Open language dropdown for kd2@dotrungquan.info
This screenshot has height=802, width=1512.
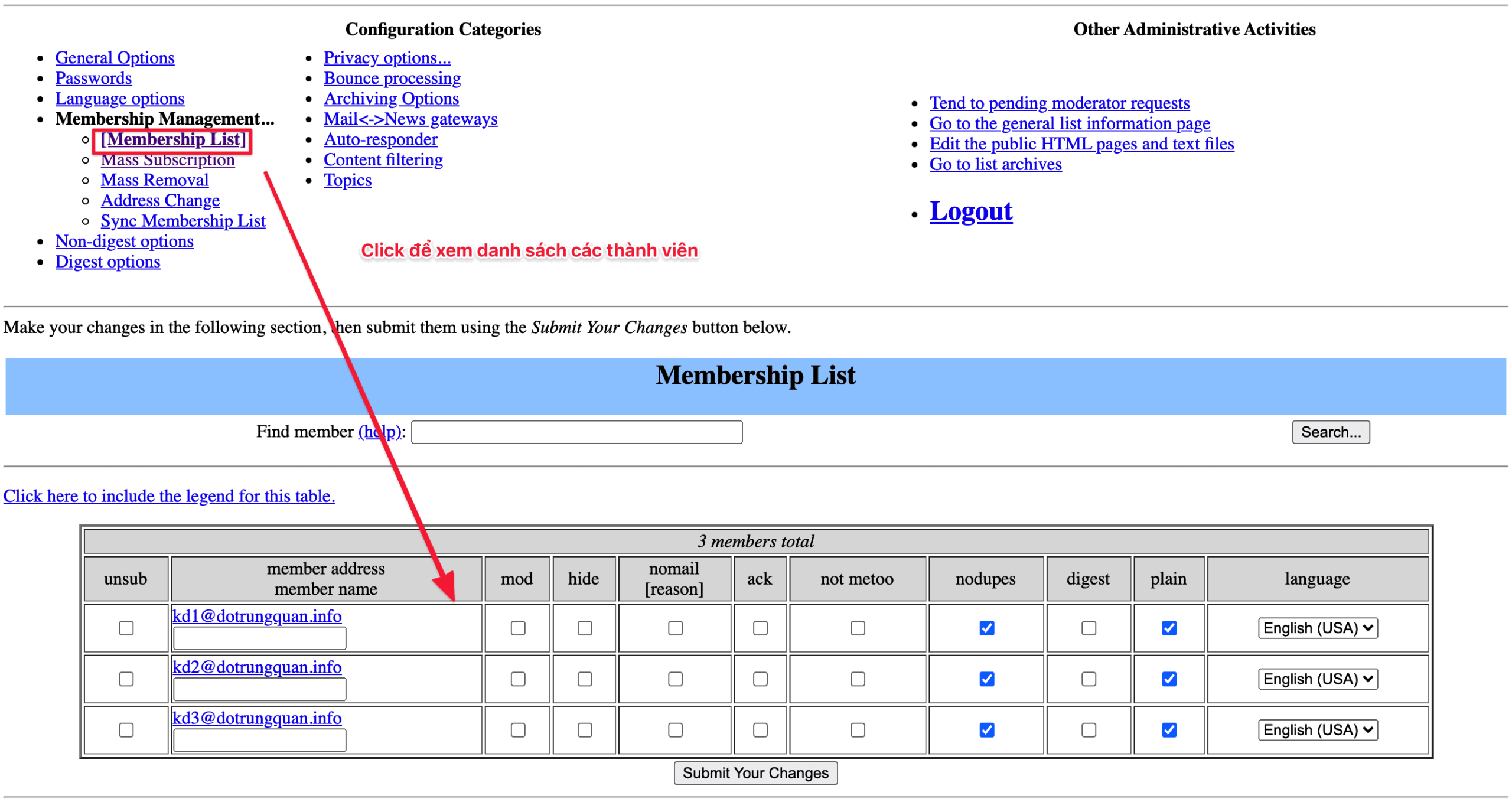coord(1317,679)
